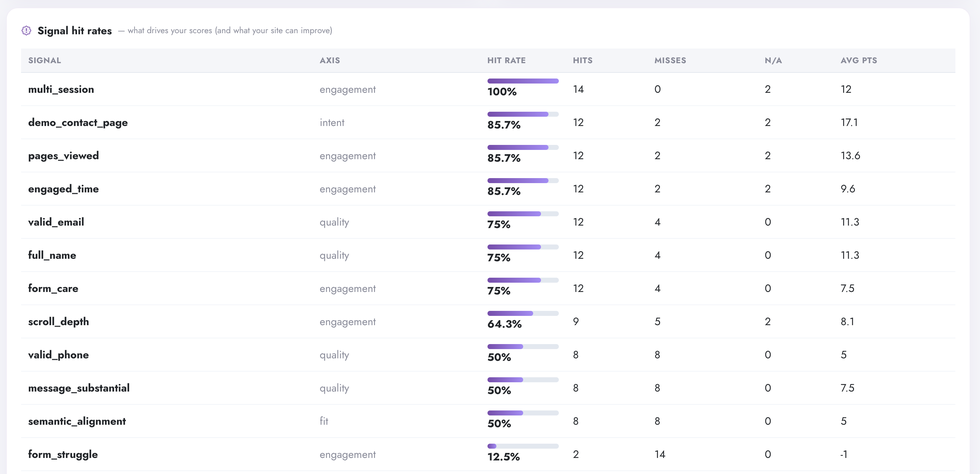The width and height of the screenshot is (980, 474).
Task: Click the SIGNAL column header
Action: click(x=44, y=61)
